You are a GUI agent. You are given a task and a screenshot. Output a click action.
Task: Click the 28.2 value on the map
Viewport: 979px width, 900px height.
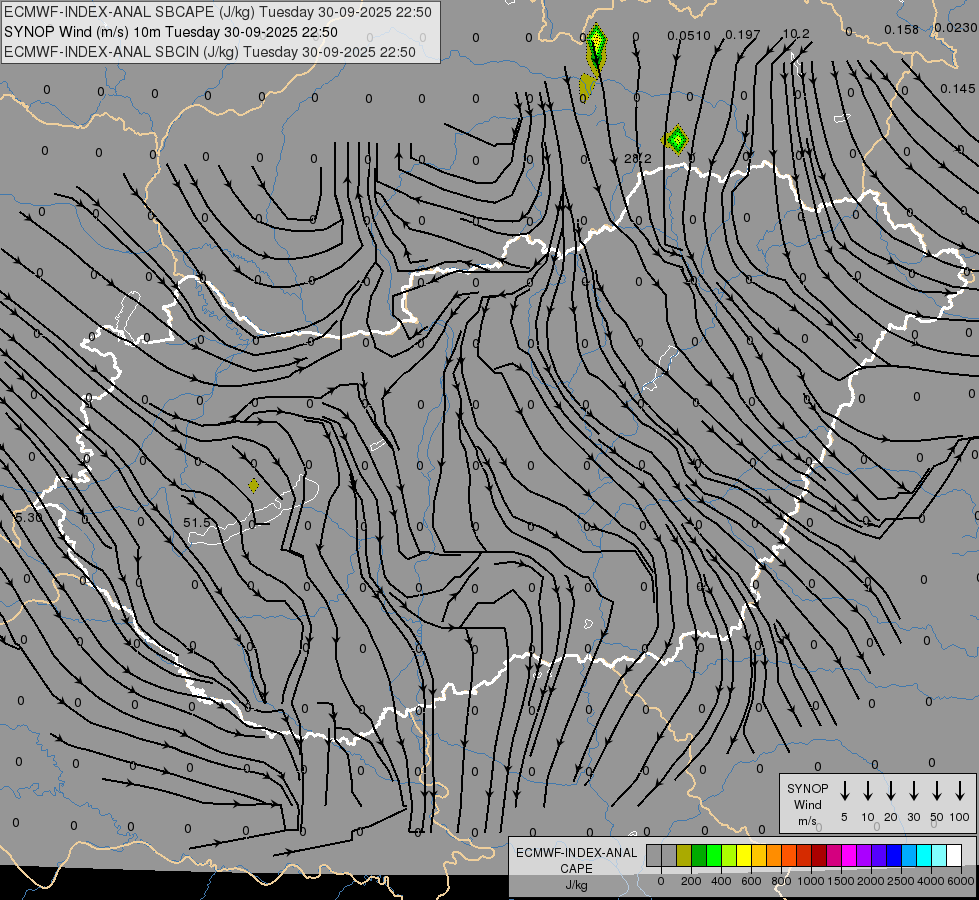point(637,159)
